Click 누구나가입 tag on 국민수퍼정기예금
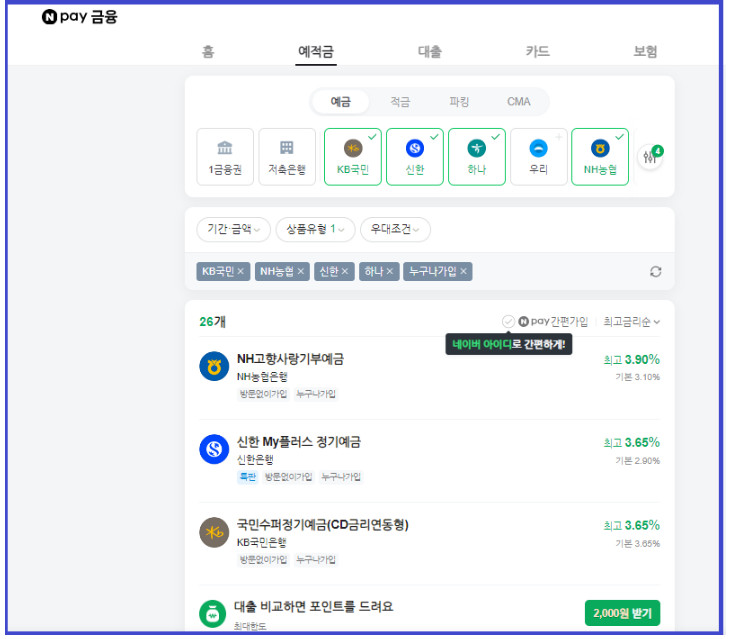730x639 pixels. click(x=316, y=559)
